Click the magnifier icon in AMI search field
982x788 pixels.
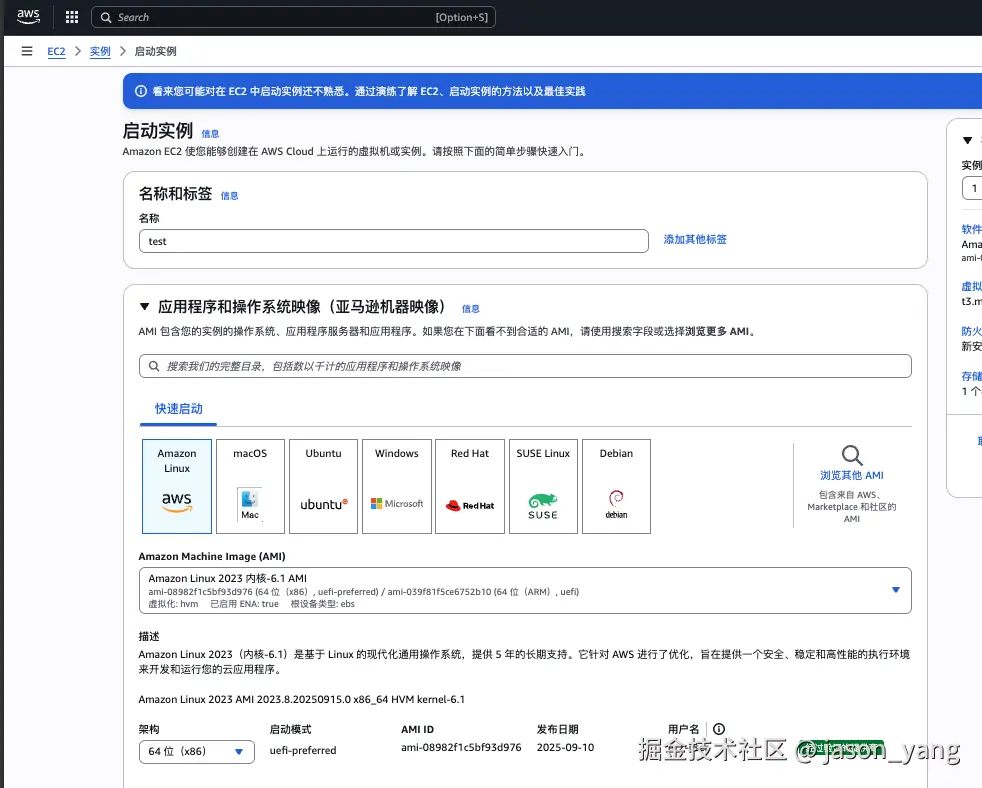click(x=153, y=366)
